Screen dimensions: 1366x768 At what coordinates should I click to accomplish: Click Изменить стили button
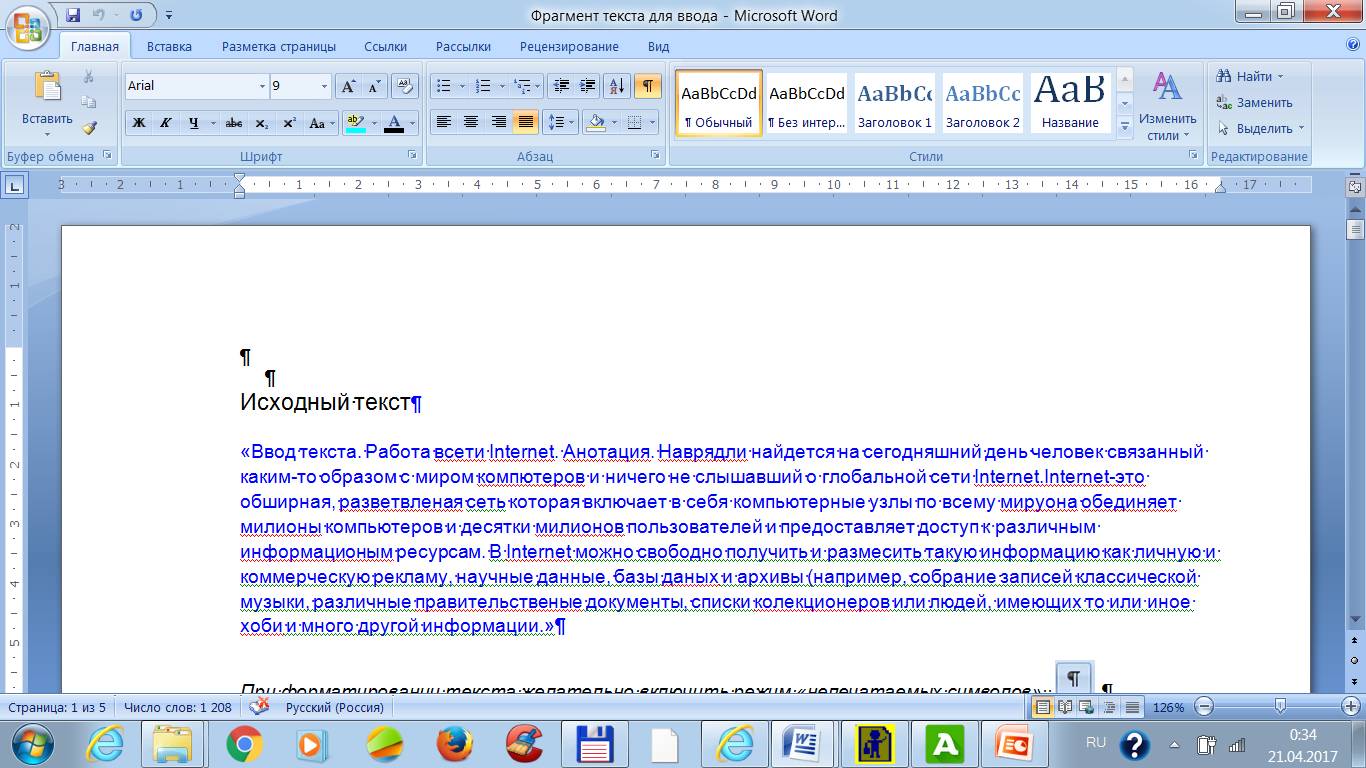tap(1167, 105)
